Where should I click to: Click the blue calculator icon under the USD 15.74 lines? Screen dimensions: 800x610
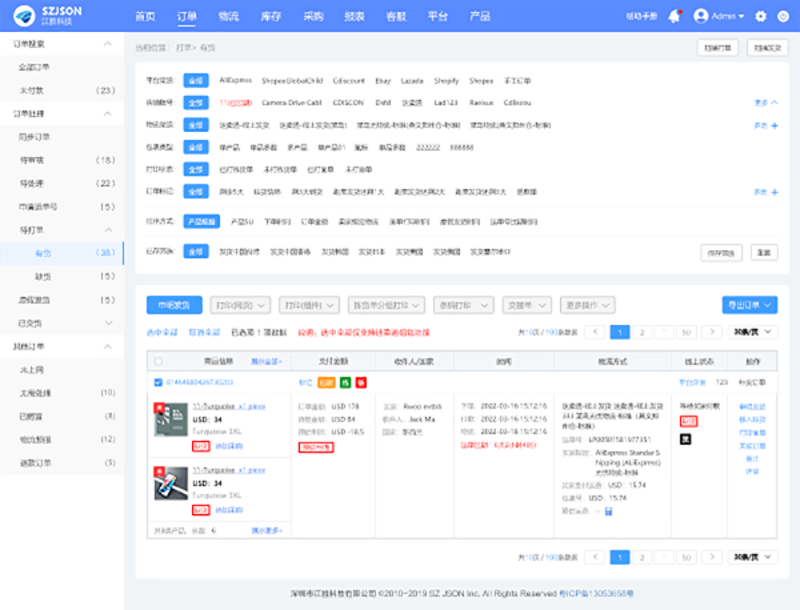pyautogui.click(x=608, y=511)
